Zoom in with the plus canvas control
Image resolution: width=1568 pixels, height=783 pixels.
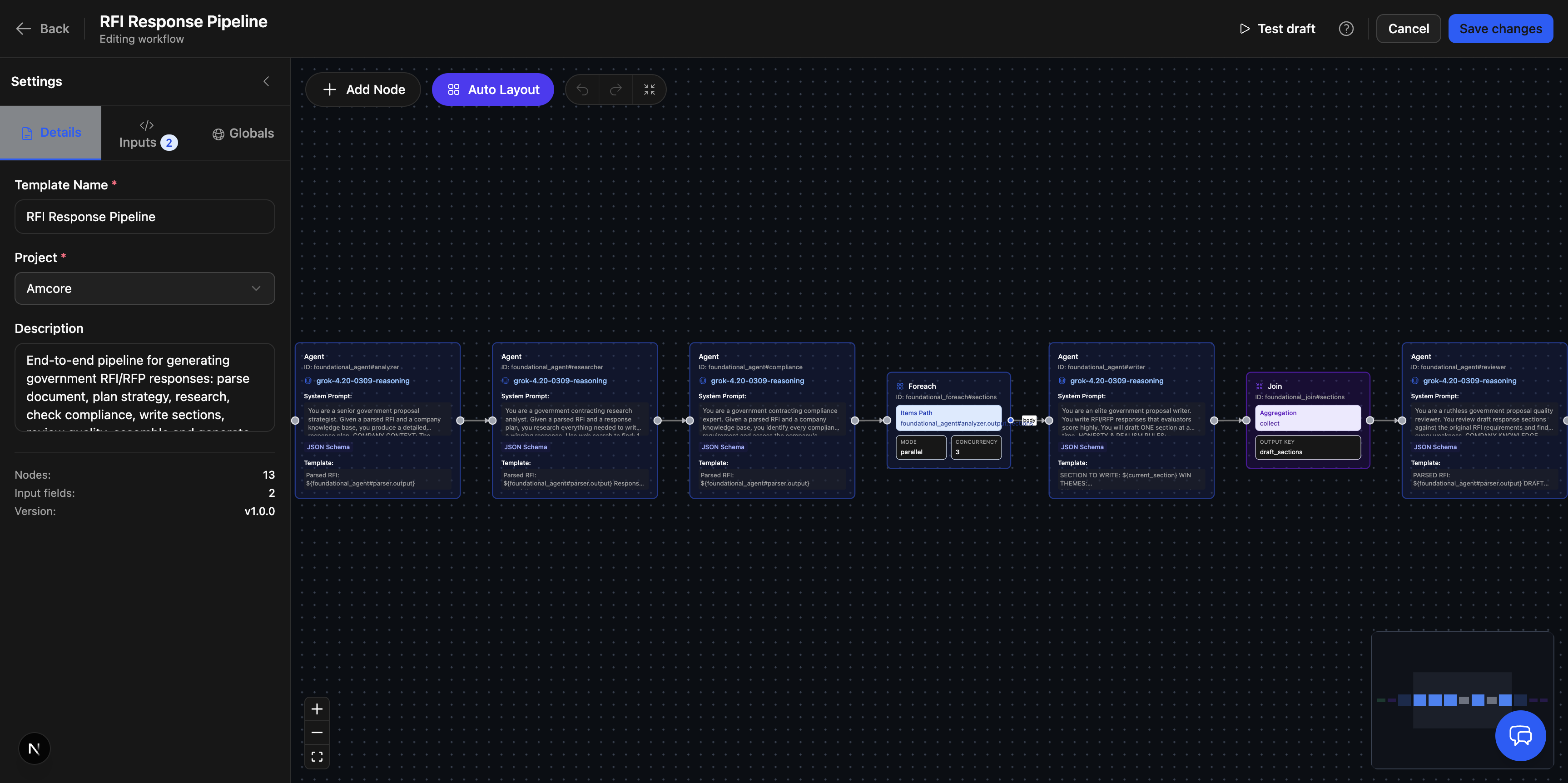317,709
